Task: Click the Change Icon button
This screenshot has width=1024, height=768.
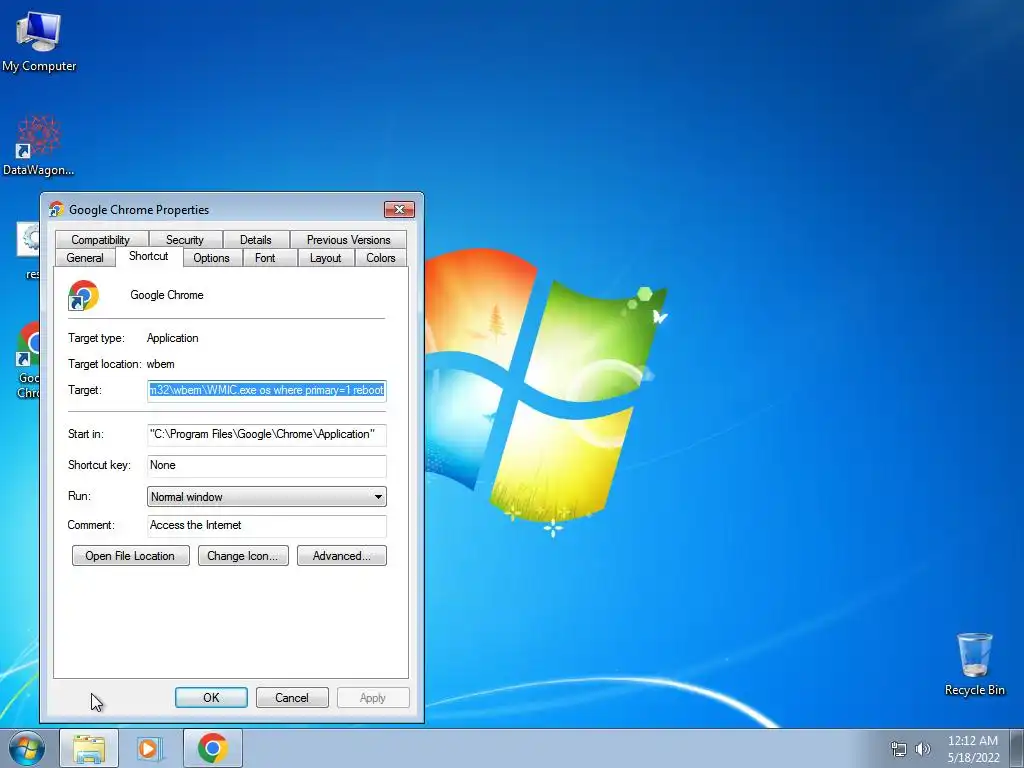Action: pyautogui.click(x=243, y=556)
